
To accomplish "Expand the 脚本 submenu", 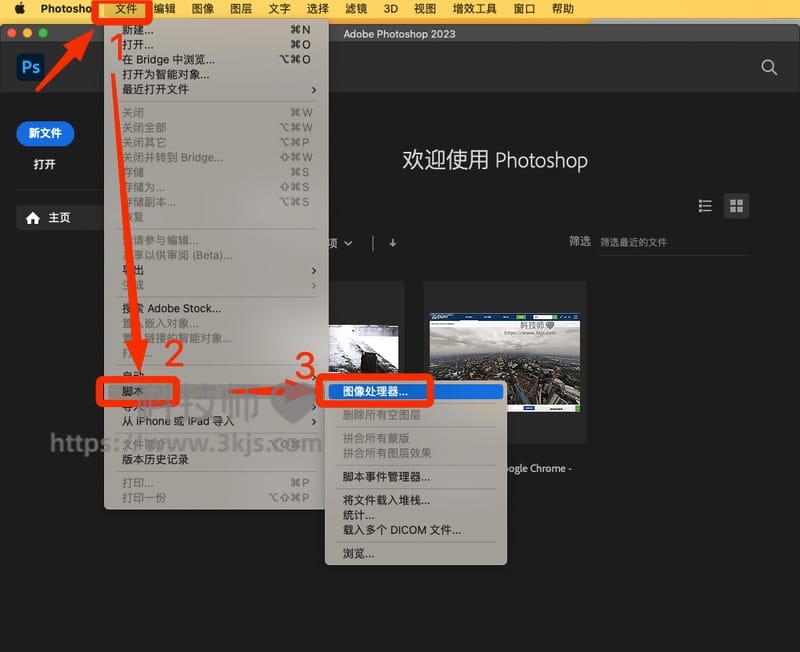I will pos(216,391).
